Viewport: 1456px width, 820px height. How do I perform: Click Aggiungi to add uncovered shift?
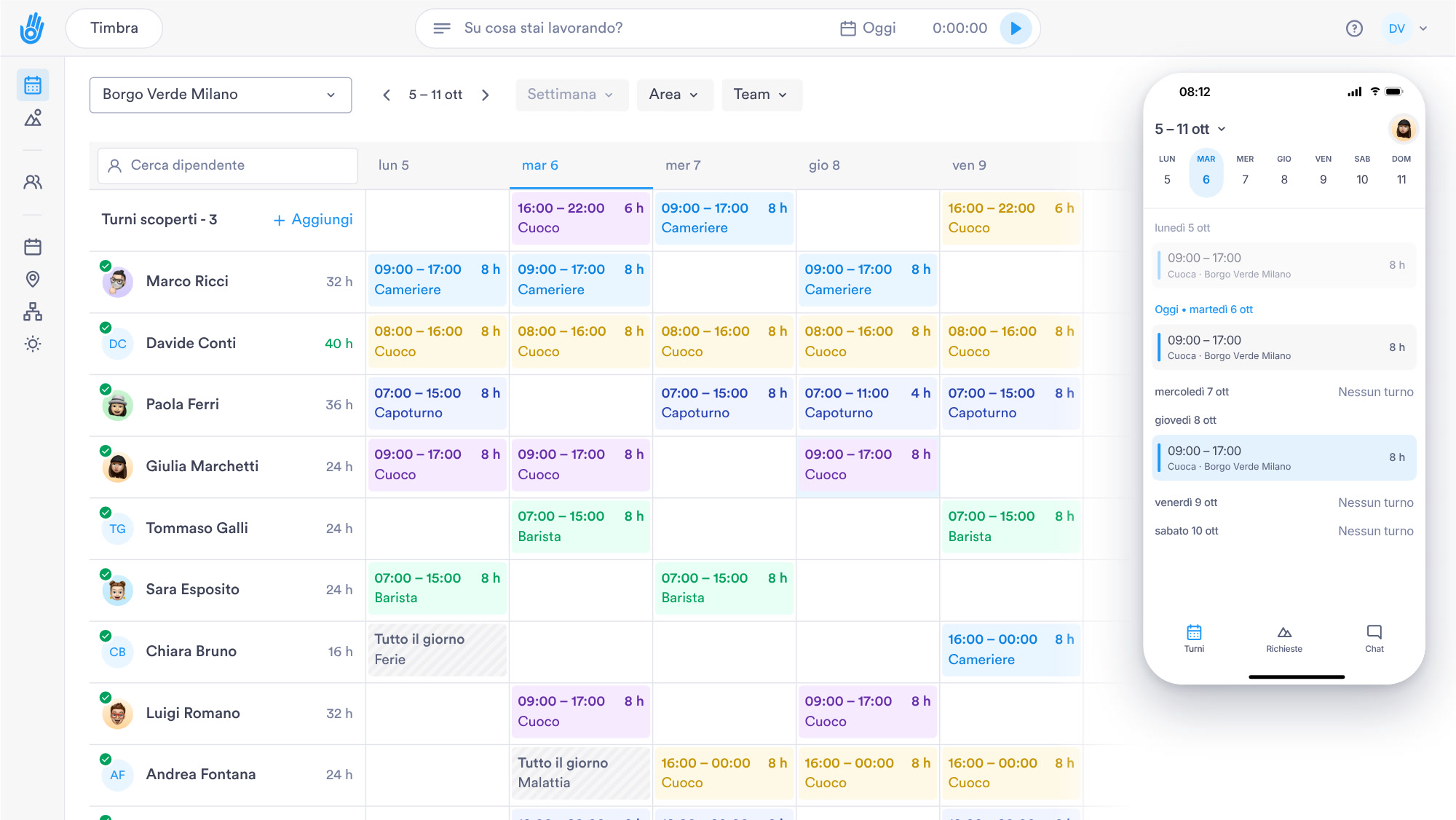pos(313,220)
